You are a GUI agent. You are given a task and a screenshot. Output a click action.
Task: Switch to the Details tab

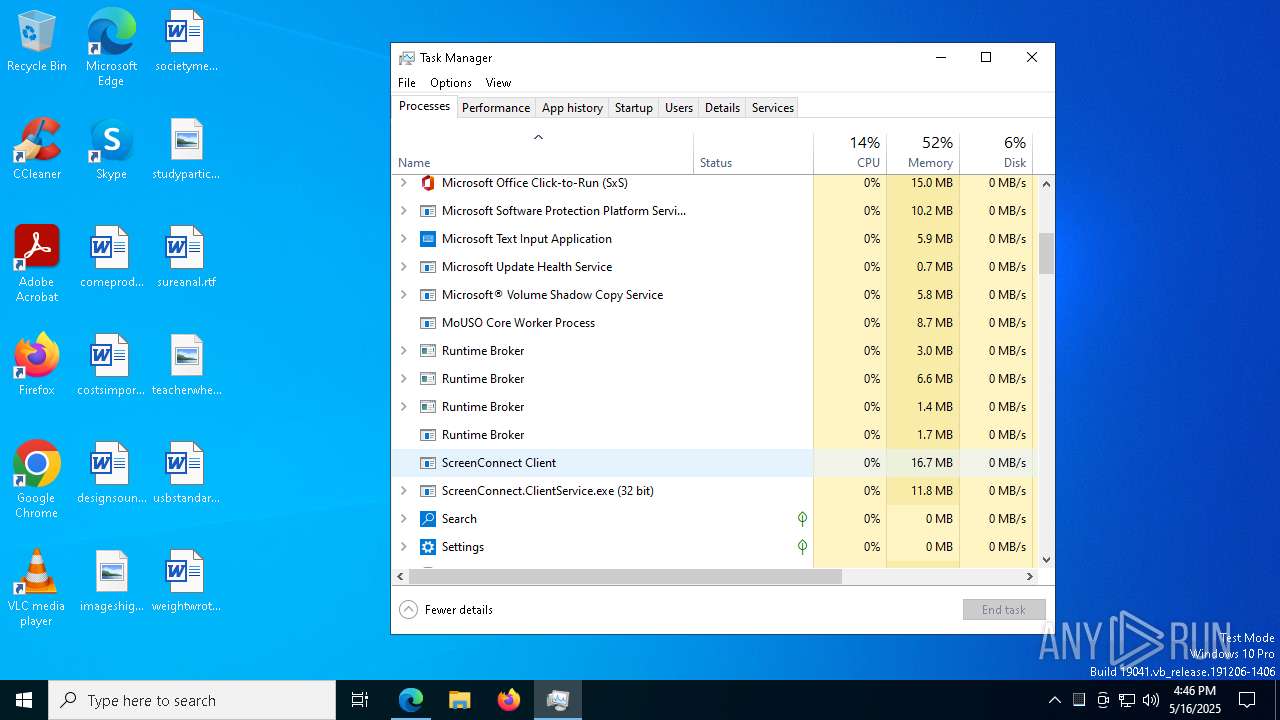pos(722,108)
